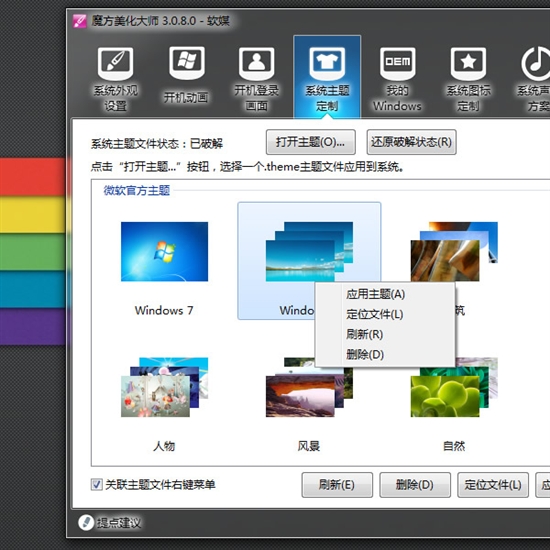
Task: Click the app logo in title bar
Action: point(80,21)
